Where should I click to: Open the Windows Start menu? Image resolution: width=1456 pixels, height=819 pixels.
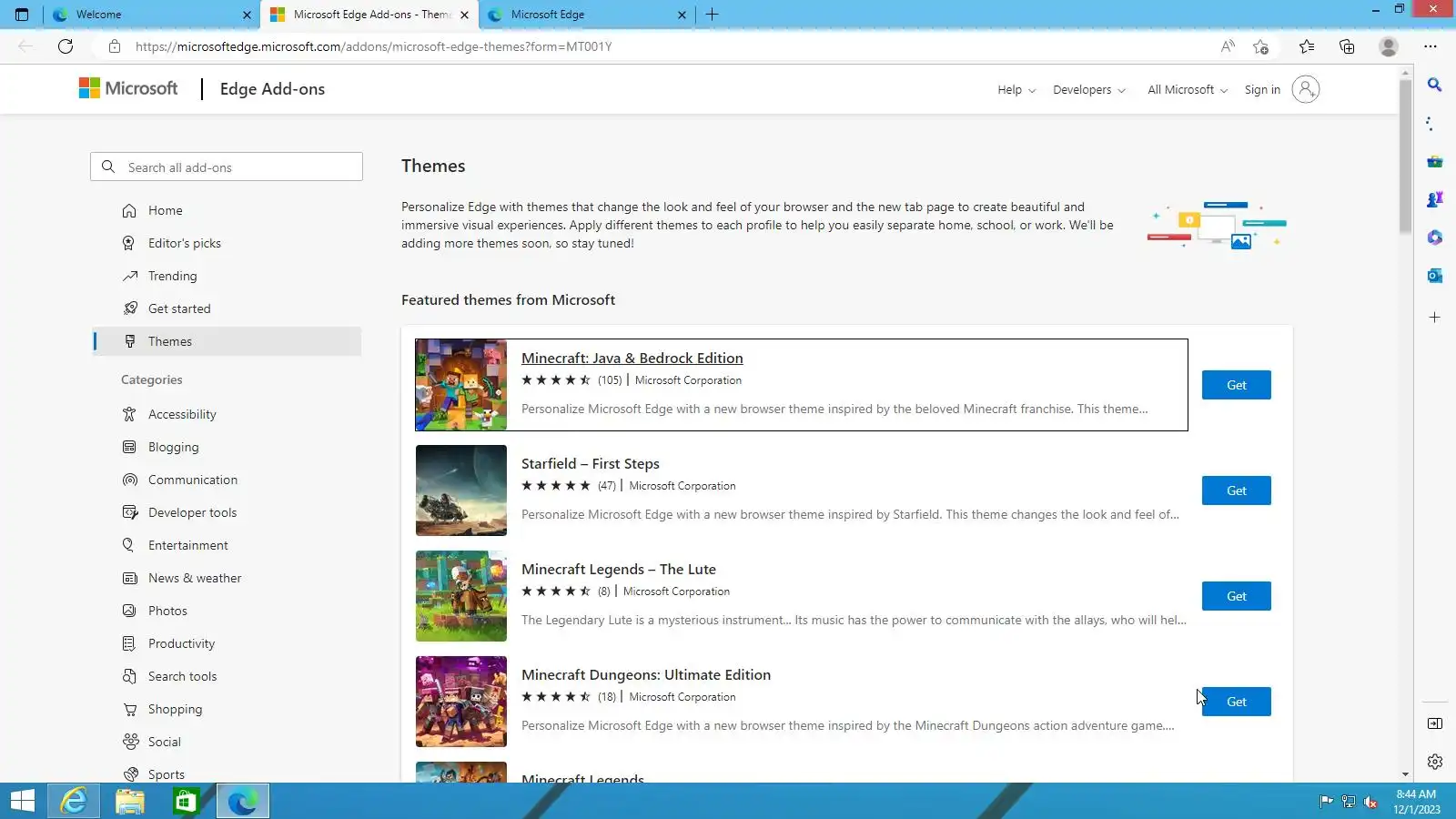pyautogui.click(x=23, y=801)
